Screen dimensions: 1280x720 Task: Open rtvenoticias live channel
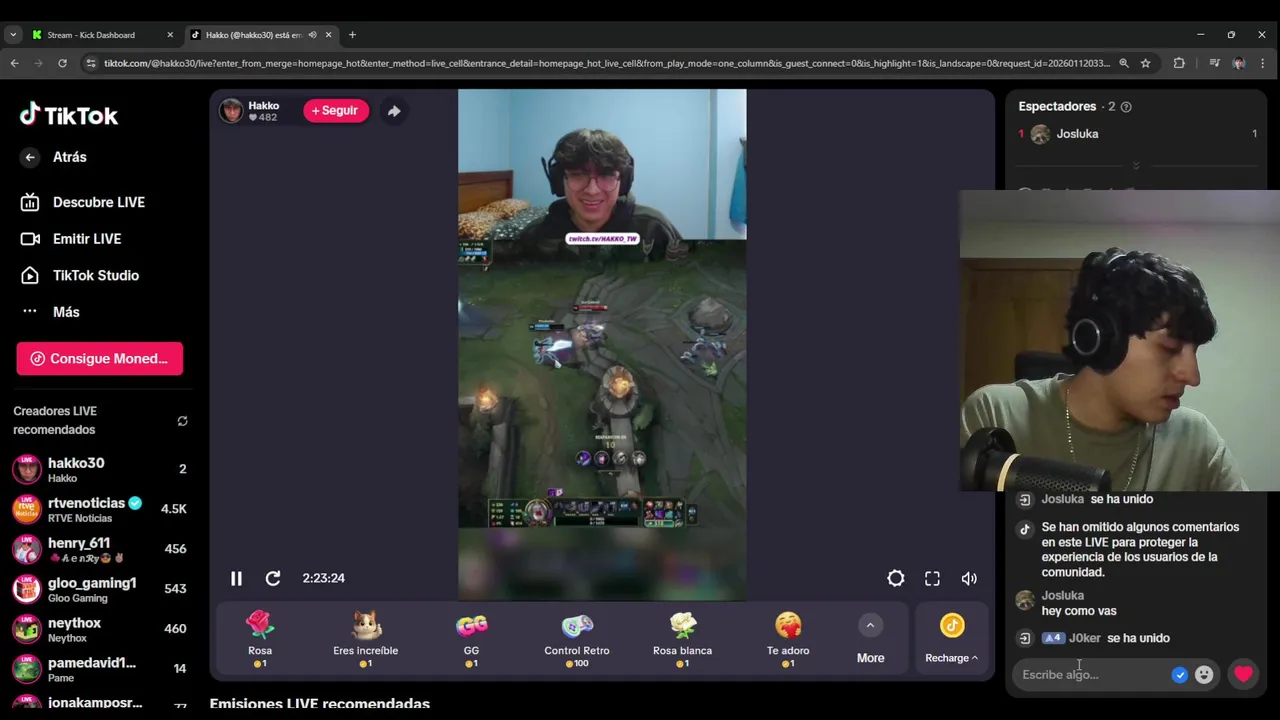tap(99, 509)
